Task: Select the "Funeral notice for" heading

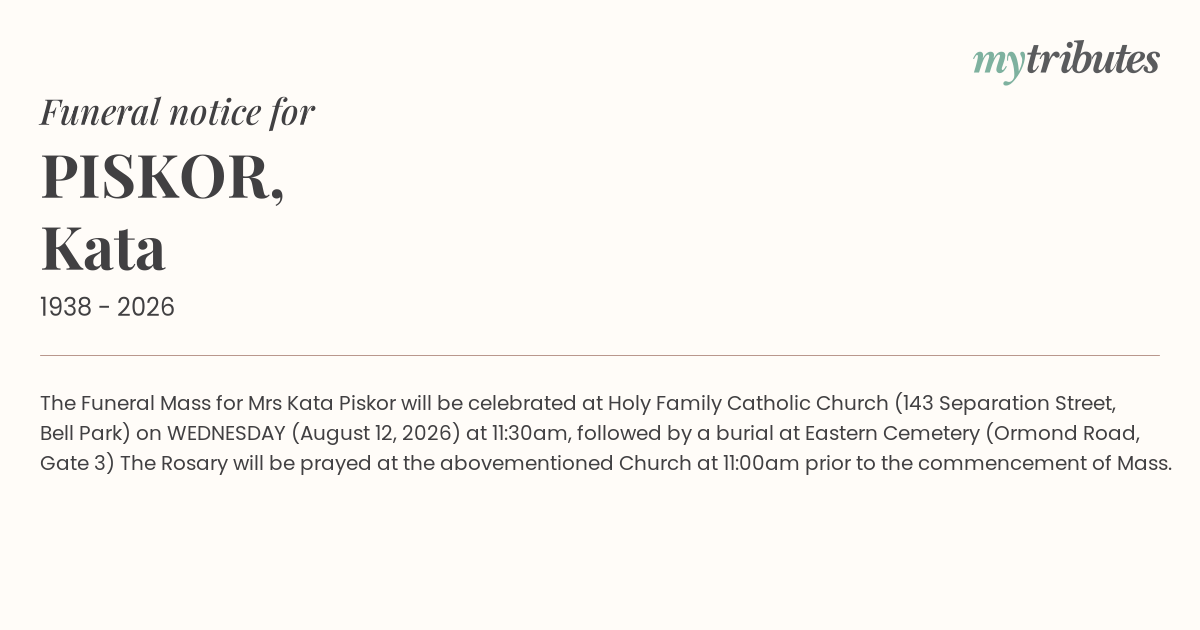Action: (177, 112)
